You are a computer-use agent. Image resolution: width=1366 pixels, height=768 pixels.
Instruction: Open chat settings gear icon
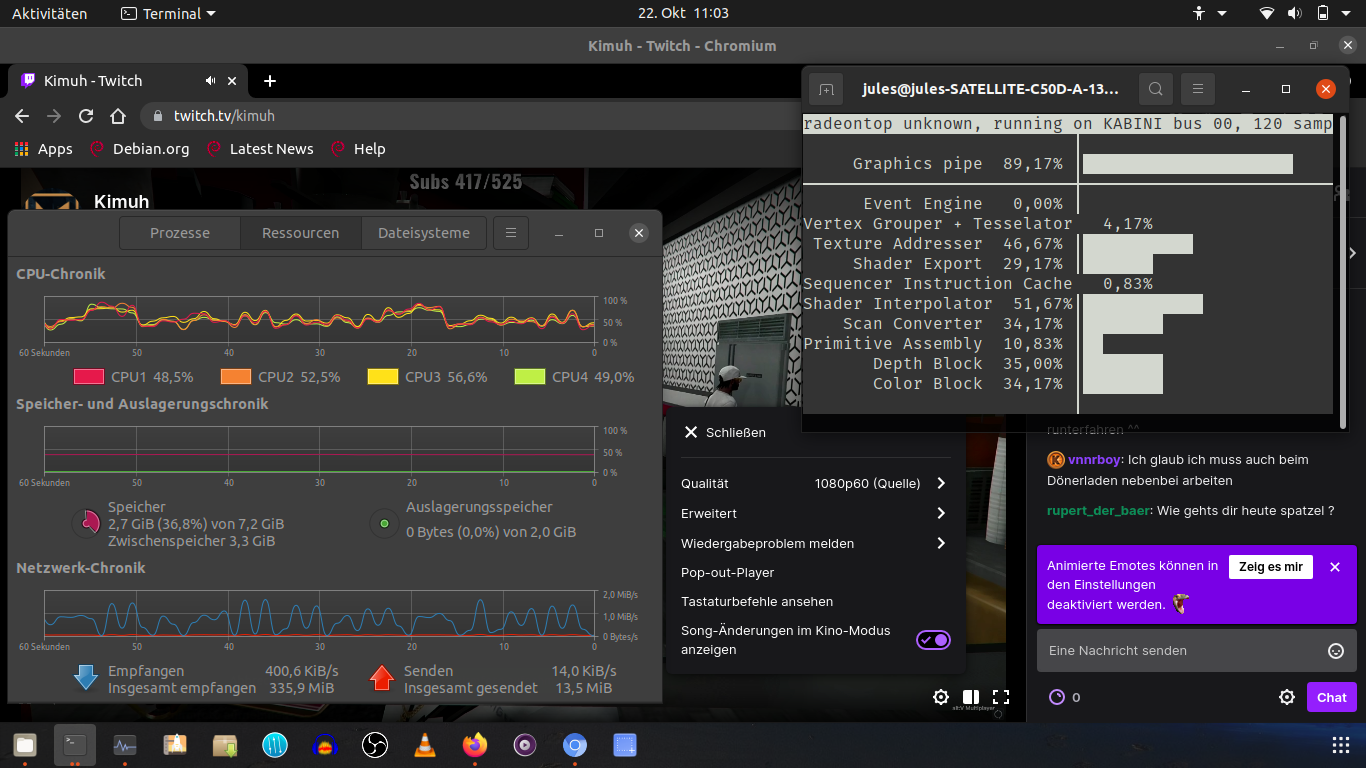tap(1287, 697)
